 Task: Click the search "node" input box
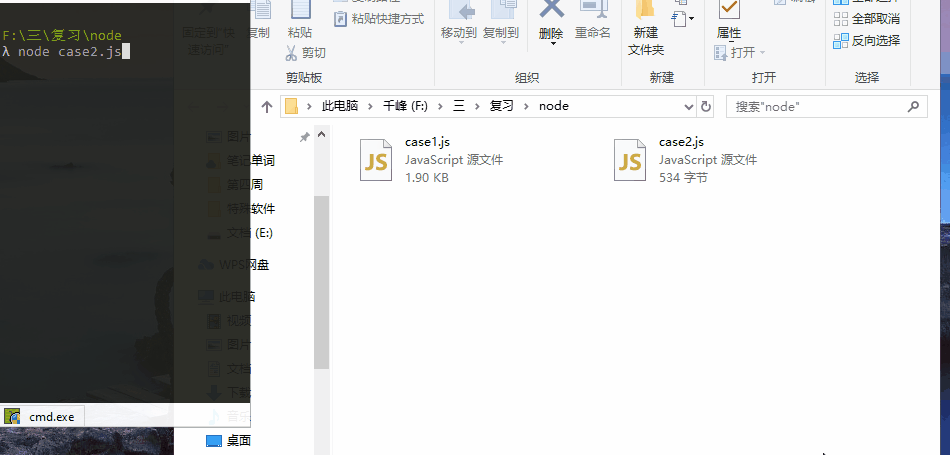[x=826, y=107]
